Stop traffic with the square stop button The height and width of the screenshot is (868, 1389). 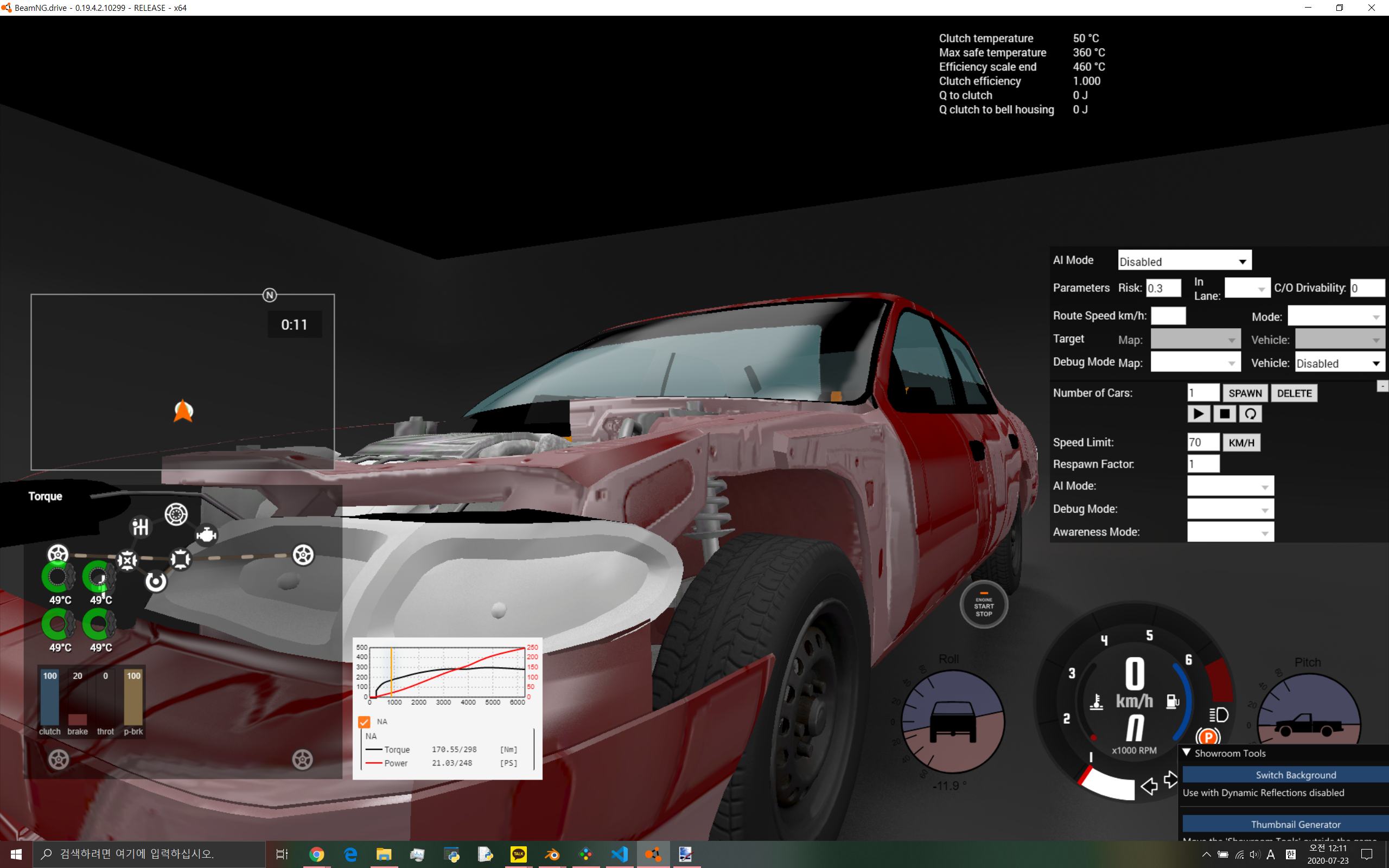(x=1224, y=413)
